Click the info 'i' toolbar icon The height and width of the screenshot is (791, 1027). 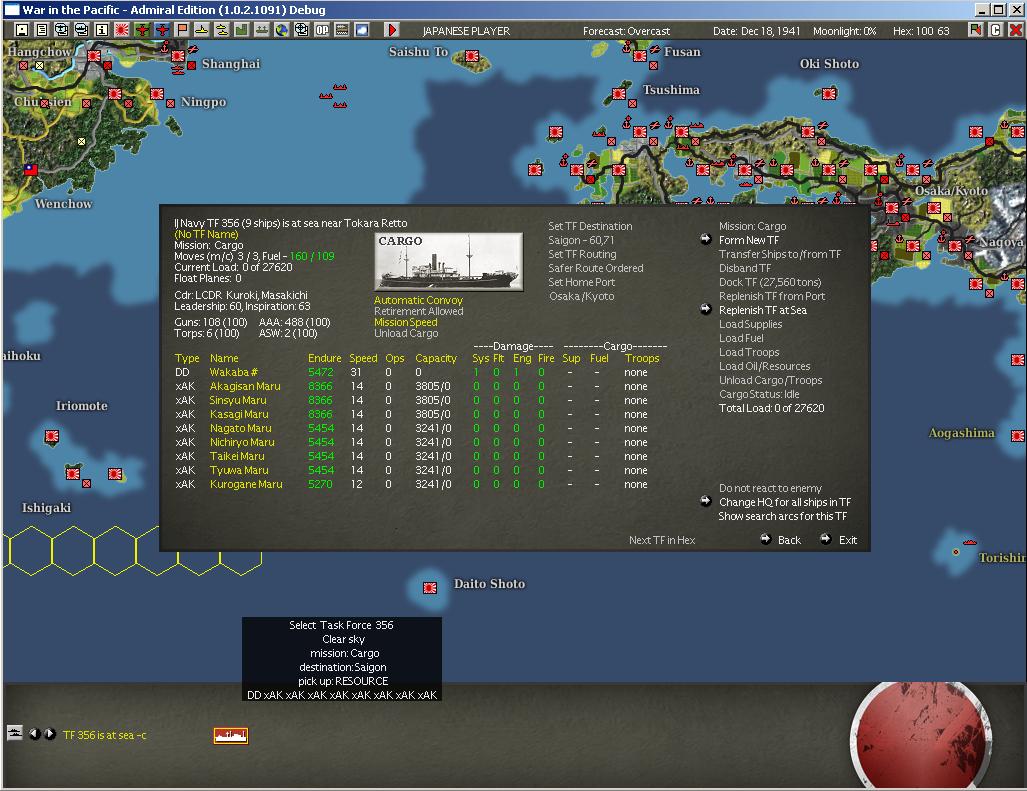tap(102, 30)
